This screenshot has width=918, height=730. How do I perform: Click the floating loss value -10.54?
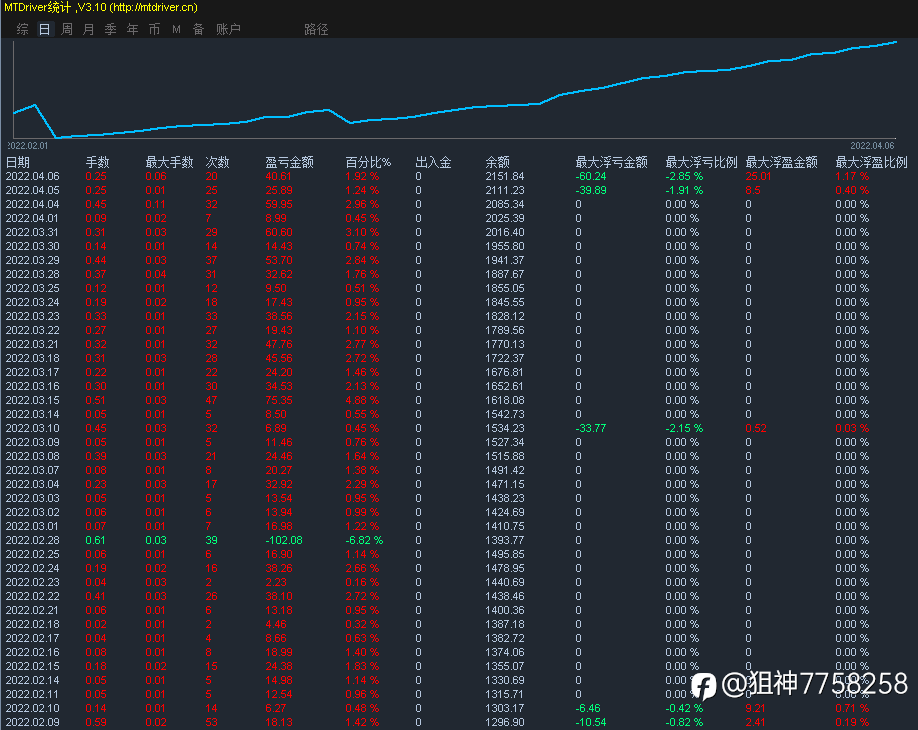click(591, 722)
